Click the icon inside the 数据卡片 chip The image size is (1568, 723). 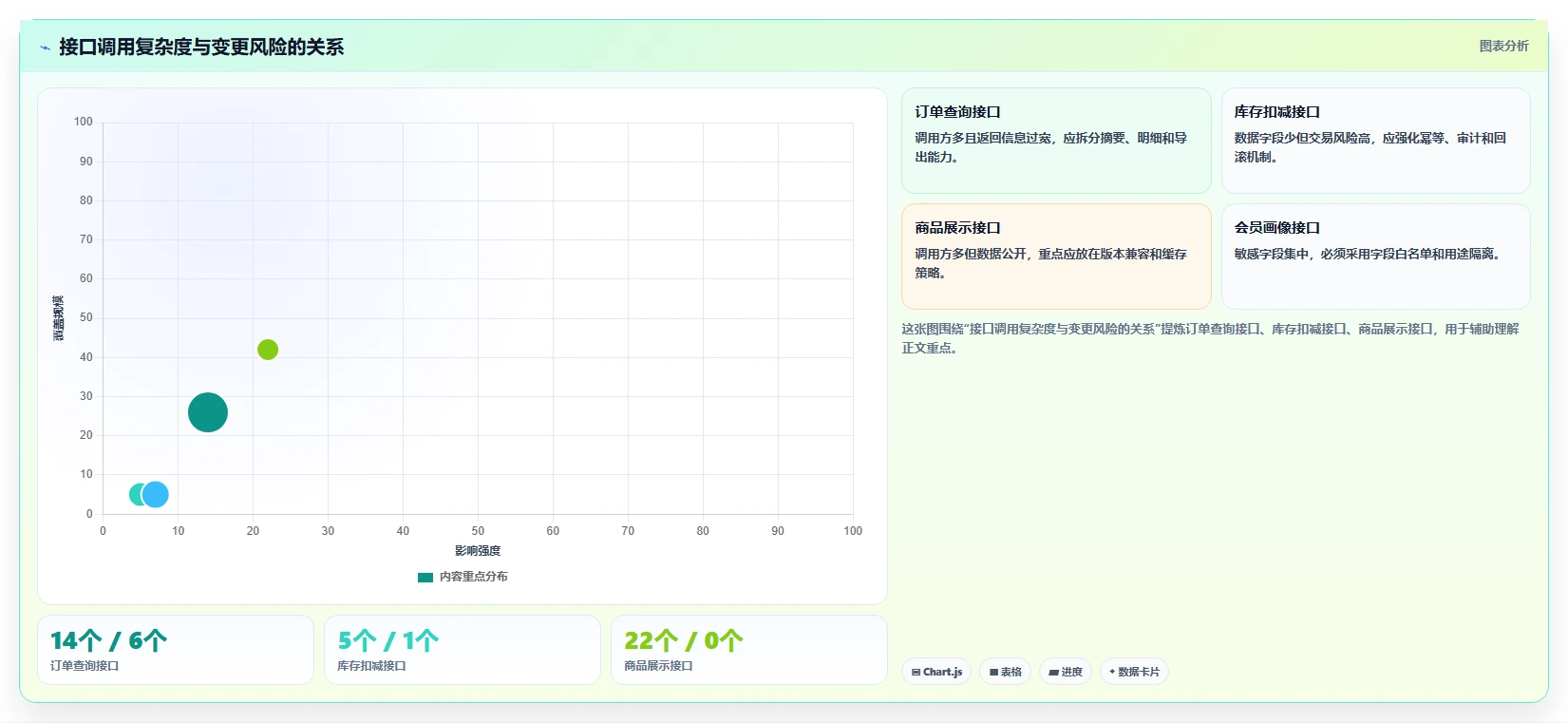pos(1112,672)
